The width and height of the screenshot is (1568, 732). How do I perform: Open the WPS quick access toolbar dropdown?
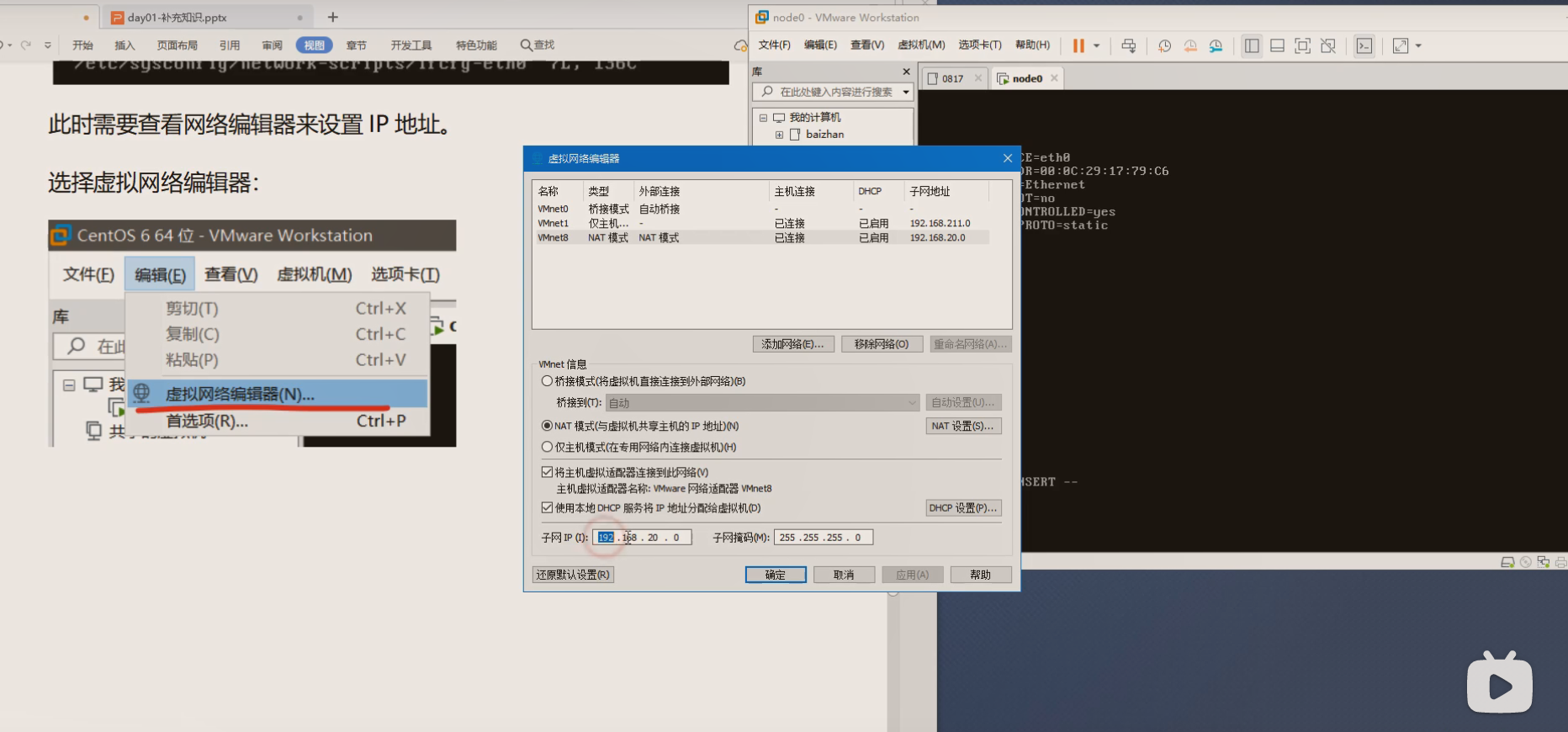tap(48, 45)
